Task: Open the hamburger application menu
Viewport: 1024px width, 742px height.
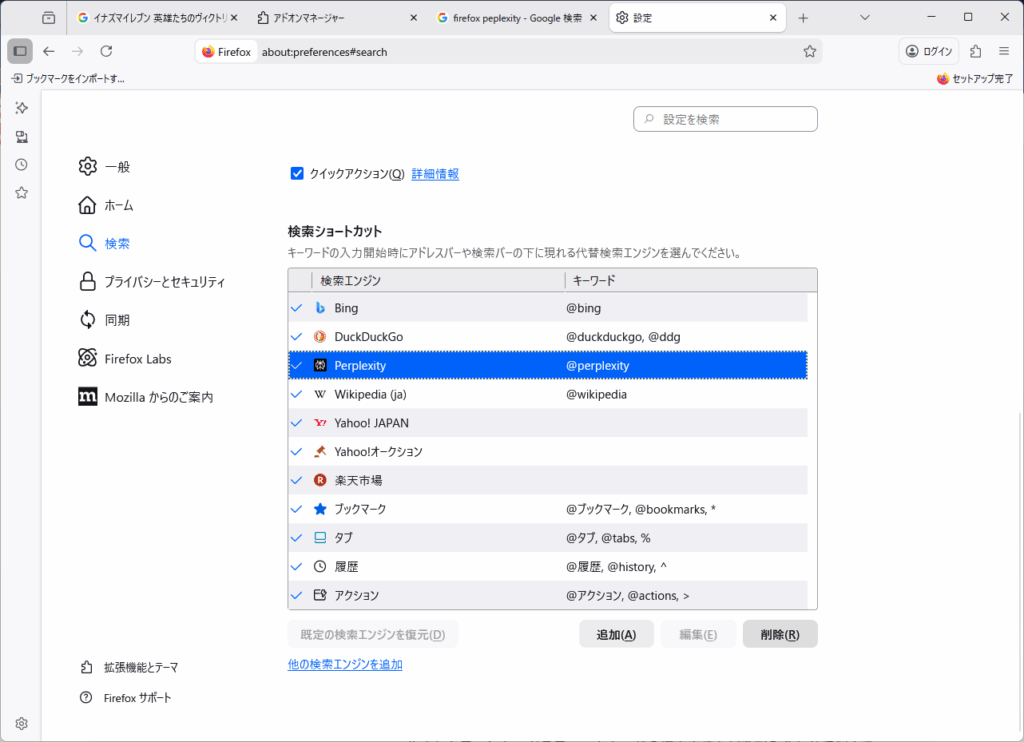Action: (x=1003, y=51)
